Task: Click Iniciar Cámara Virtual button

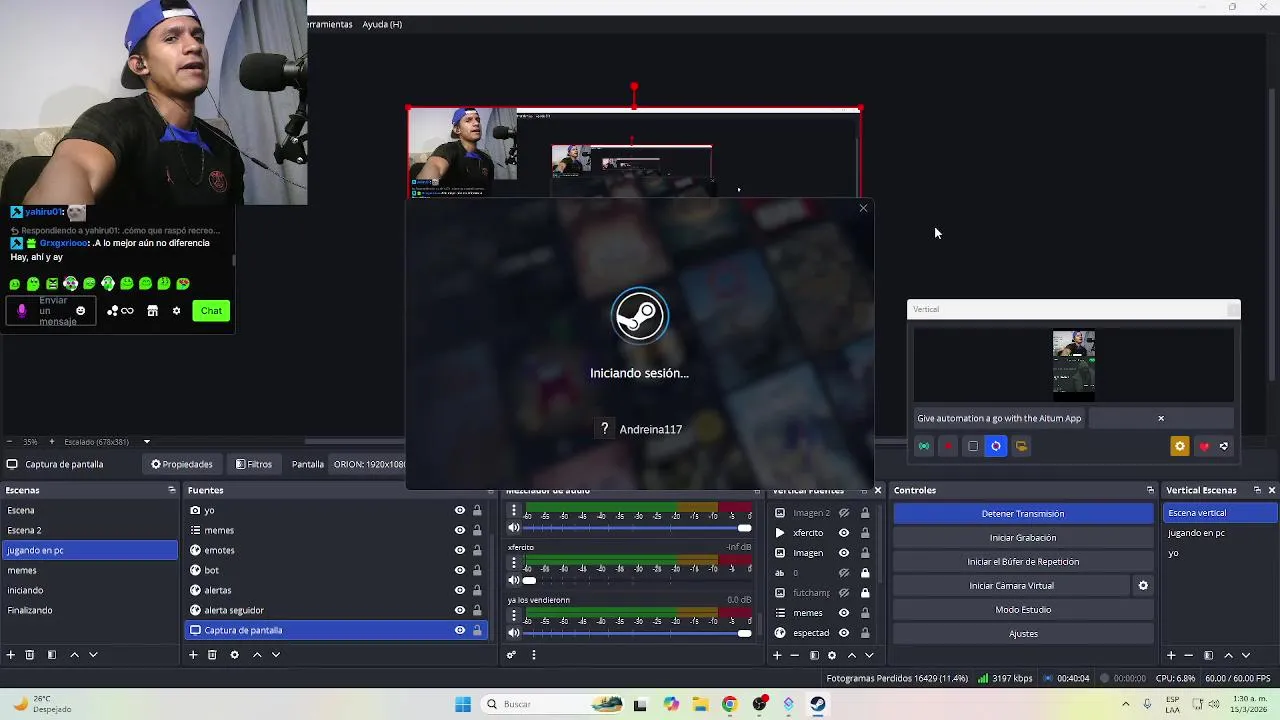Action: point(1011,586)
